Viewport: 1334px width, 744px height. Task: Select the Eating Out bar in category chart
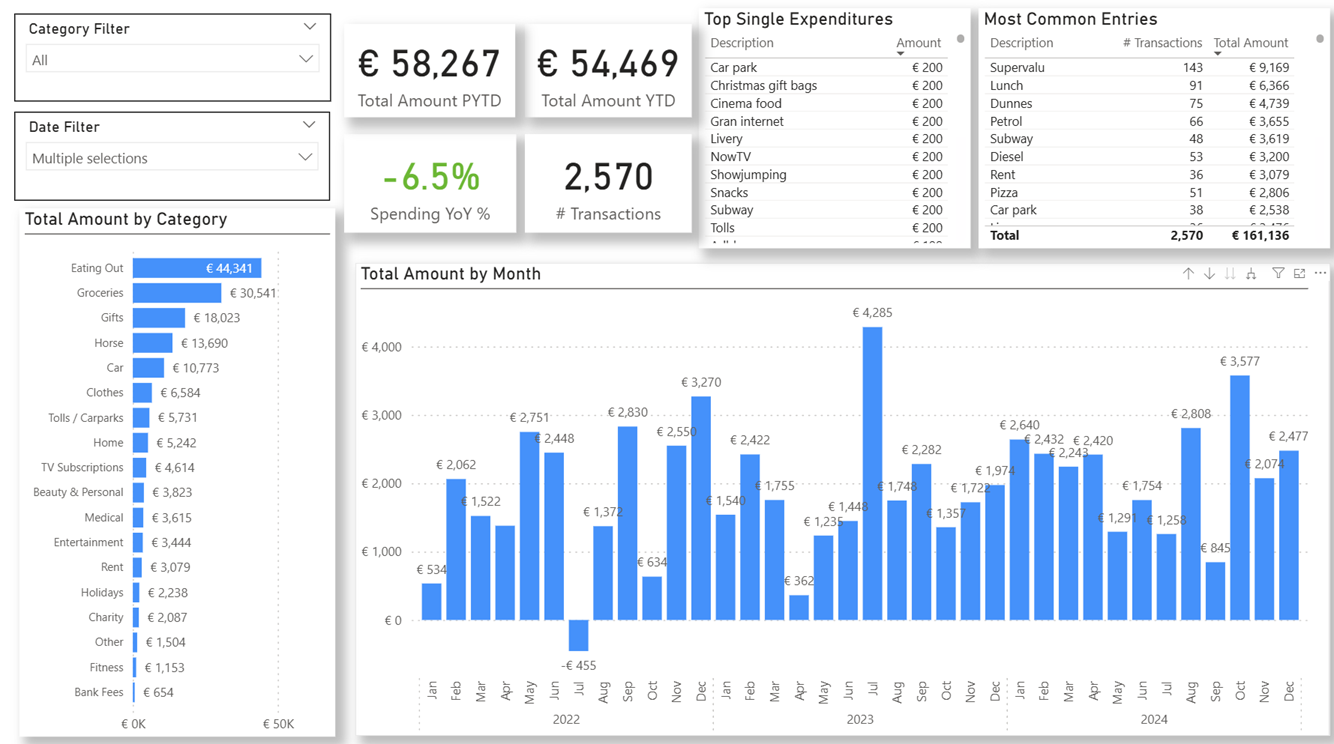coord(196,268)
